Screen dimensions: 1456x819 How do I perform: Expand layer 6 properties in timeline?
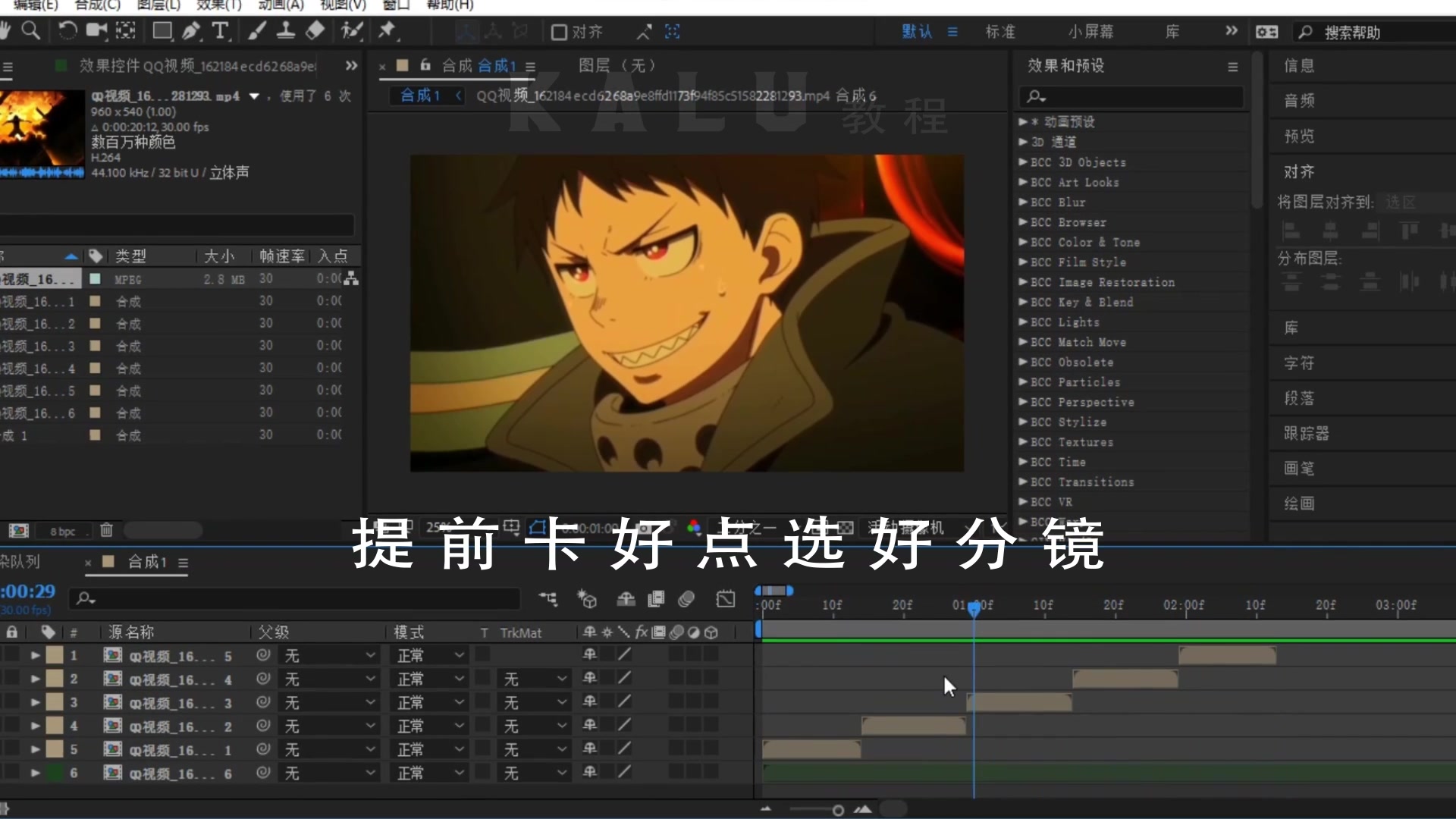[35, 773]
